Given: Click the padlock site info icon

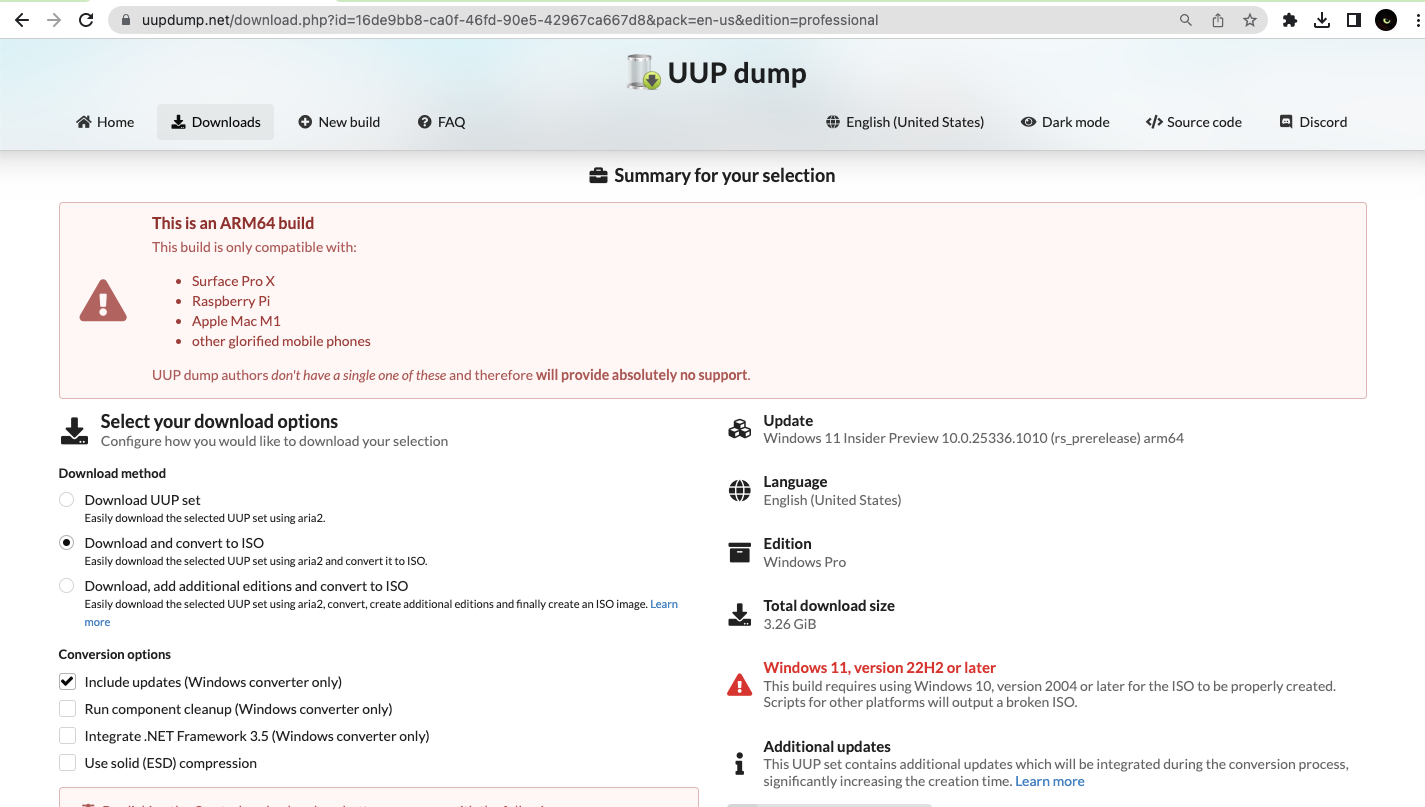Looking at the screenshot, I should 125,20.
